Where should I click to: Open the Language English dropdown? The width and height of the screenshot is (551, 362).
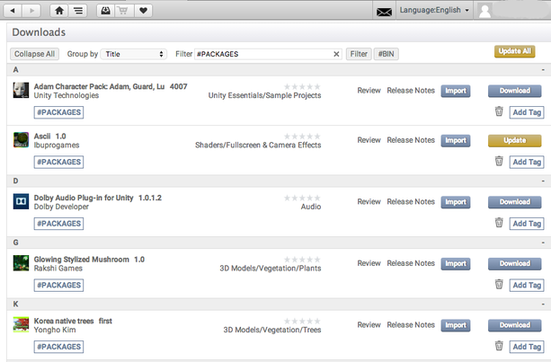[434, 10]
